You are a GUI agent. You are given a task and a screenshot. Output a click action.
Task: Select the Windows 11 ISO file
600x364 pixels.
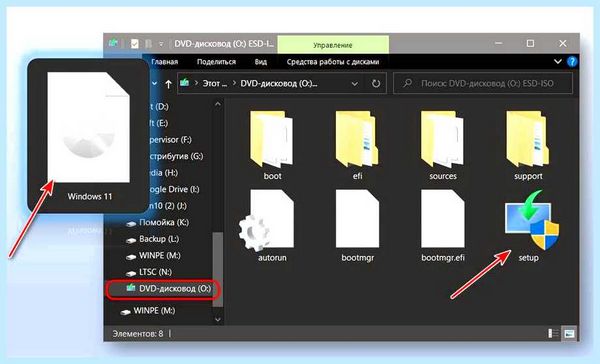tap(89, 136)
